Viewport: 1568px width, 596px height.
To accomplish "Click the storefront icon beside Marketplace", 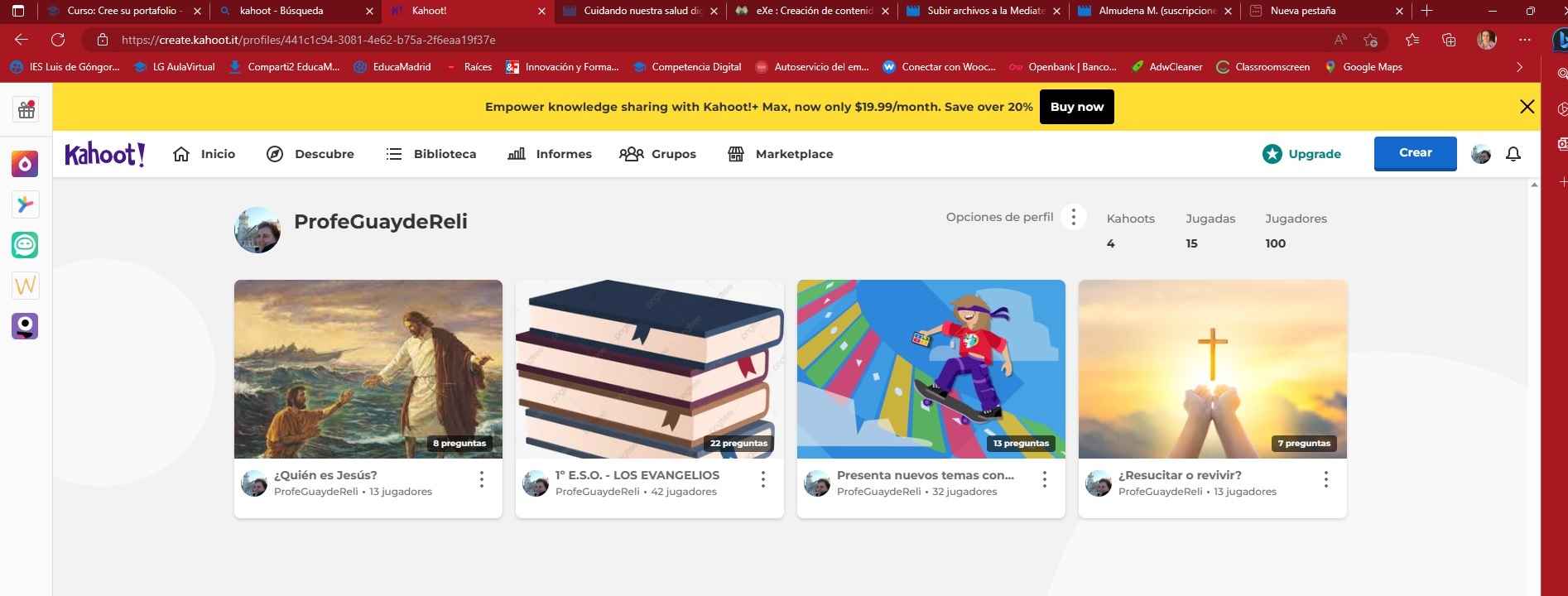I will tap(736, 154).
